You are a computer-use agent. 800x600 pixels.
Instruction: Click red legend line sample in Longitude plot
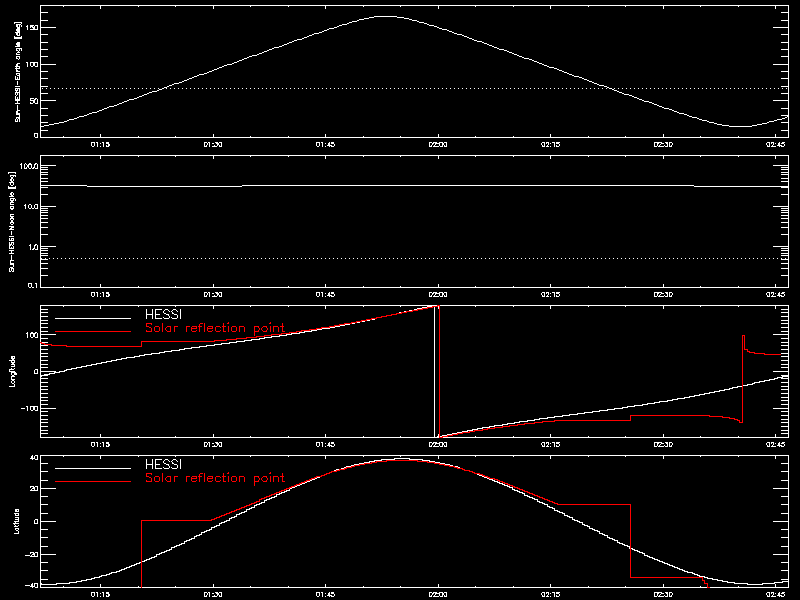click(93, 332)
